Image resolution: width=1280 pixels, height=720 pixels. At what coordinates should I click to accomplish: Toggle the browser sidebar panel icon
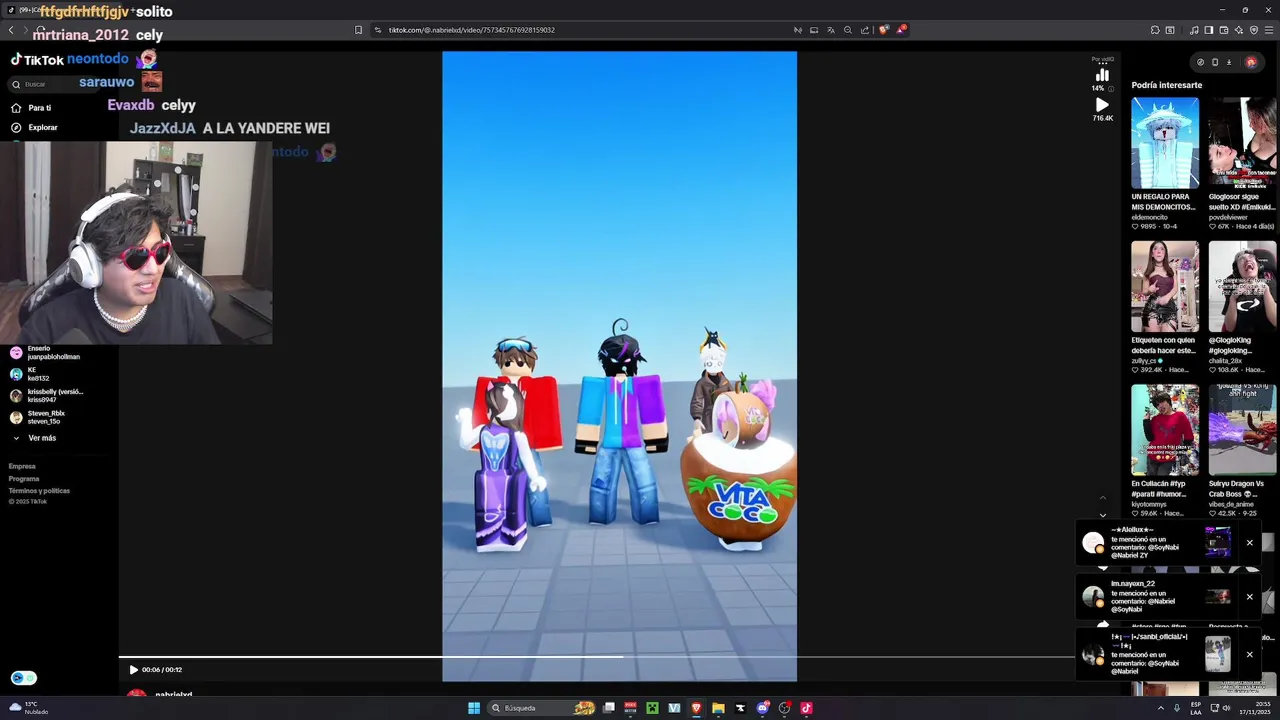[x=1208, y=30]
